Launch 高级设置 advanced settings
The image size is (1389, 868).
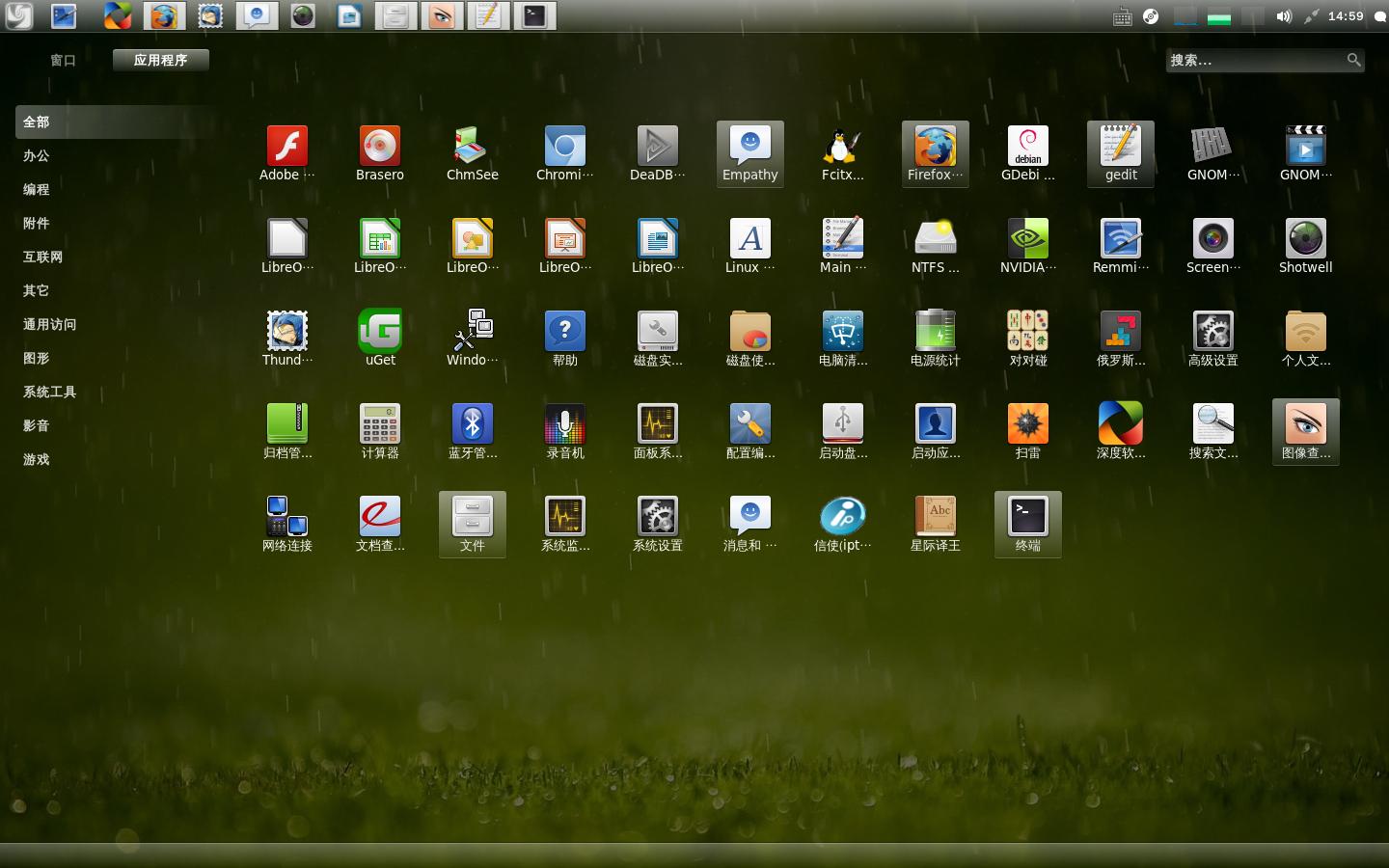pyautogui.click(x=1213, y=339)
